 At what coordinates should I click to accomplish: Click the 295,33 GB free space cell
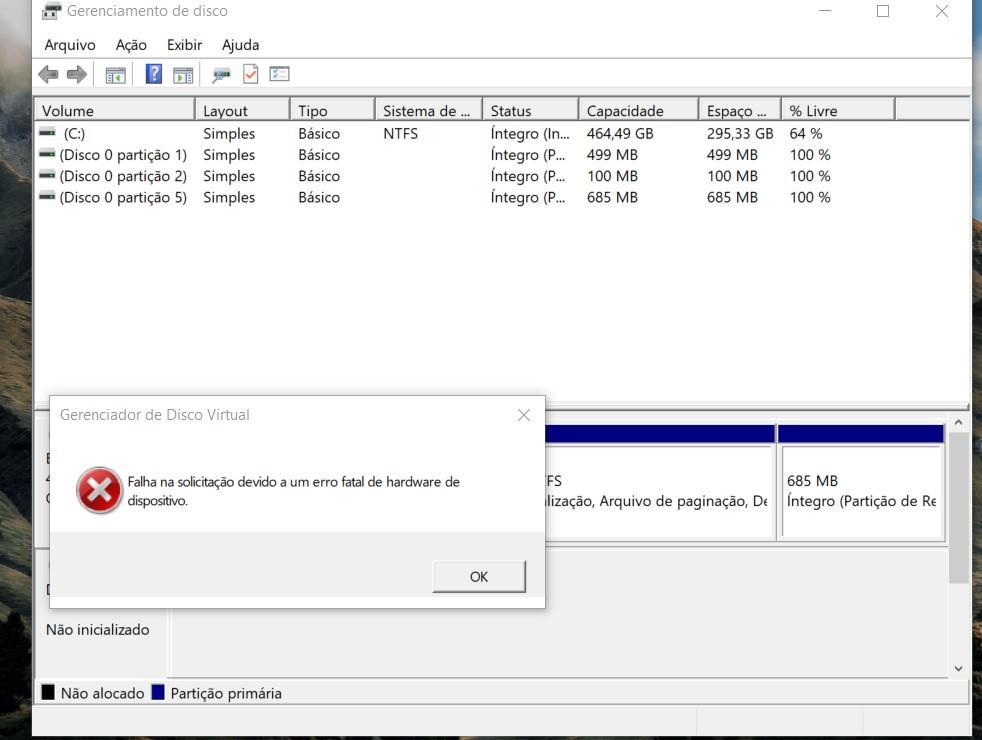pos(740,133)
